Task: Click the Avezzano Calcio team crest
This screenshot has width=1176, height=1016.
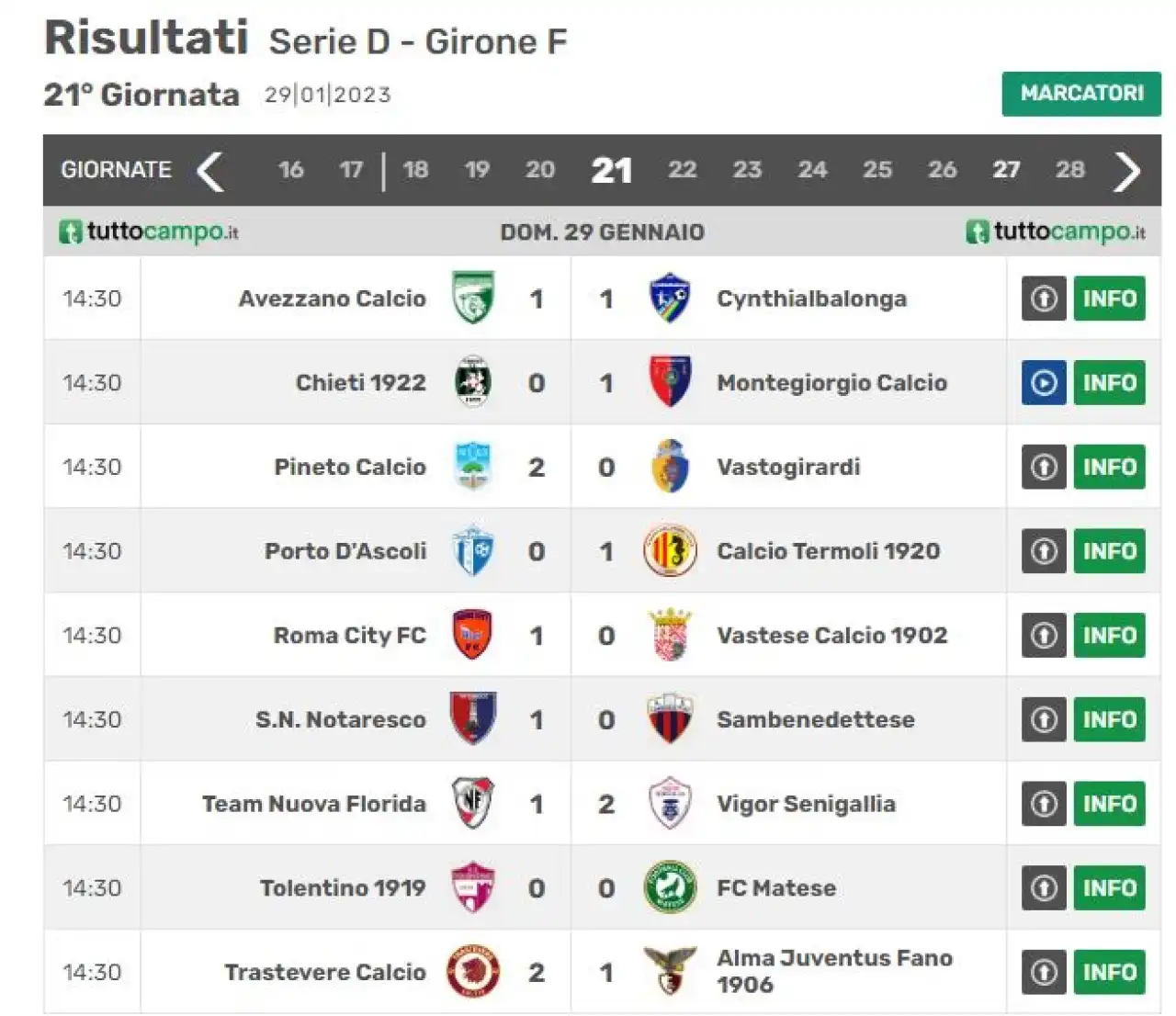Action: pos(473,298)
